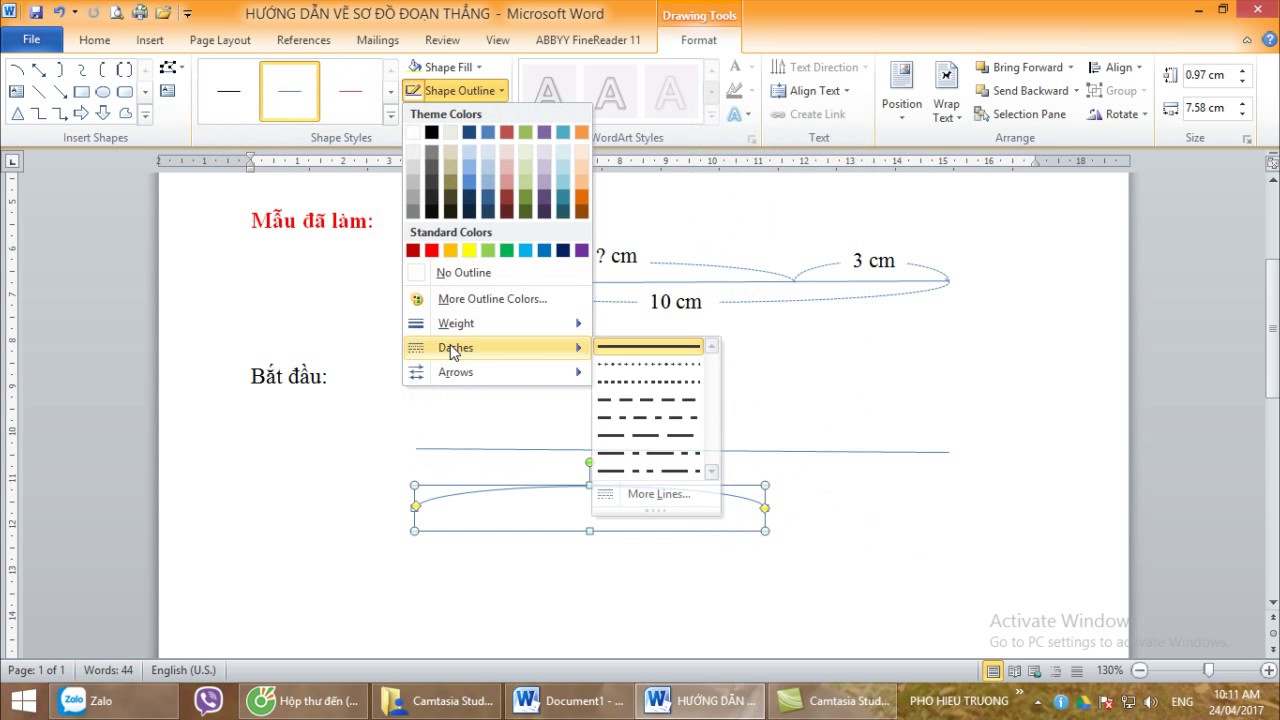Toggle the ruler at scrollbar top
1280x720 pixels.
pyautogui.click(x=1272, y=162)
